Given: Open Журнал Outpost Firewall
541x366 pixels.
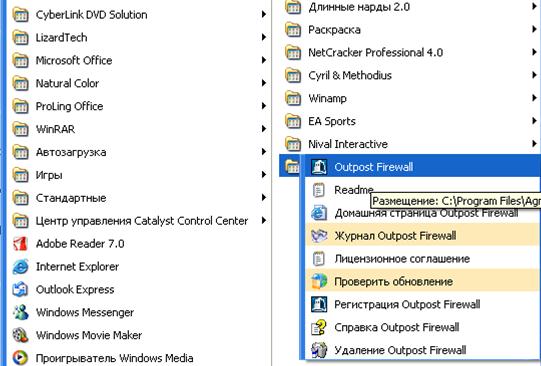Looking at the screenshot, I should (x=423, y=236).
